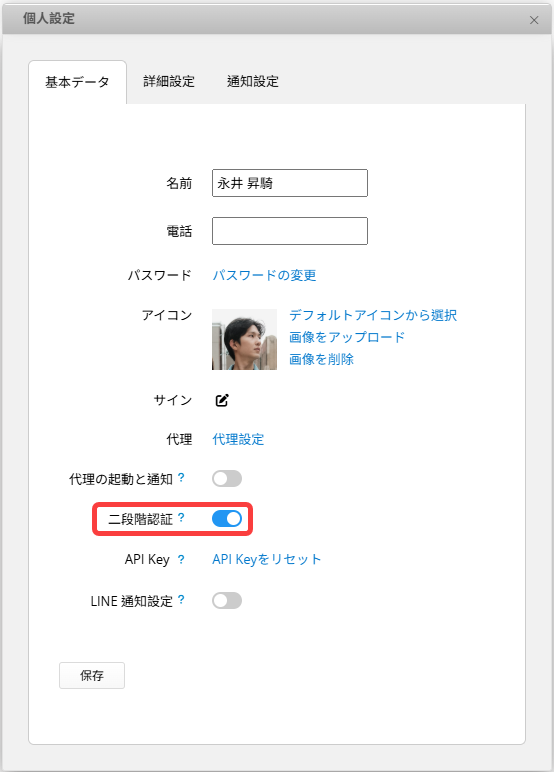Image resolution: width=554 pixels, height=772 pixels.
Task: Select the 基本データ tab
Action: [77, 82]
